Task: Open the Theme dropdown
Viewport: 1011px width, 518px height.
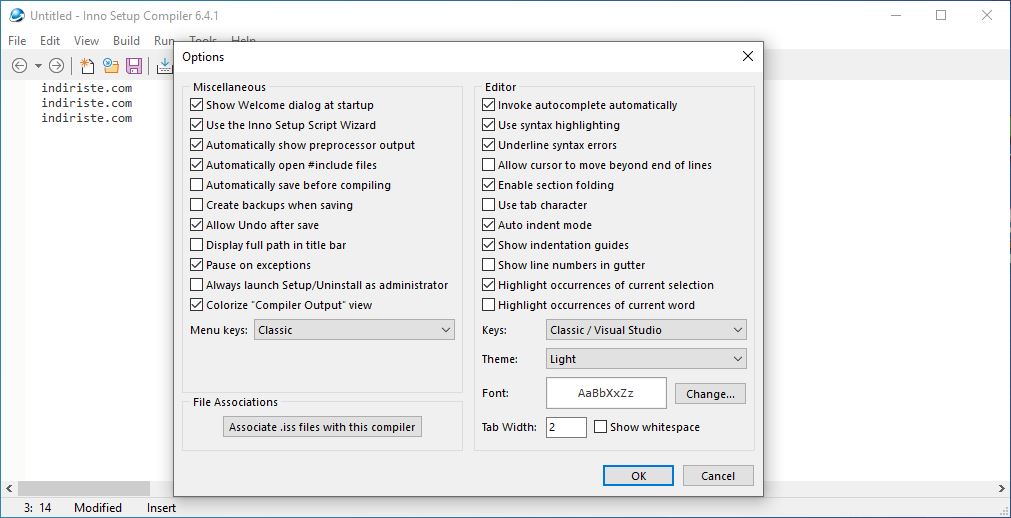Action: pos(646,359)
